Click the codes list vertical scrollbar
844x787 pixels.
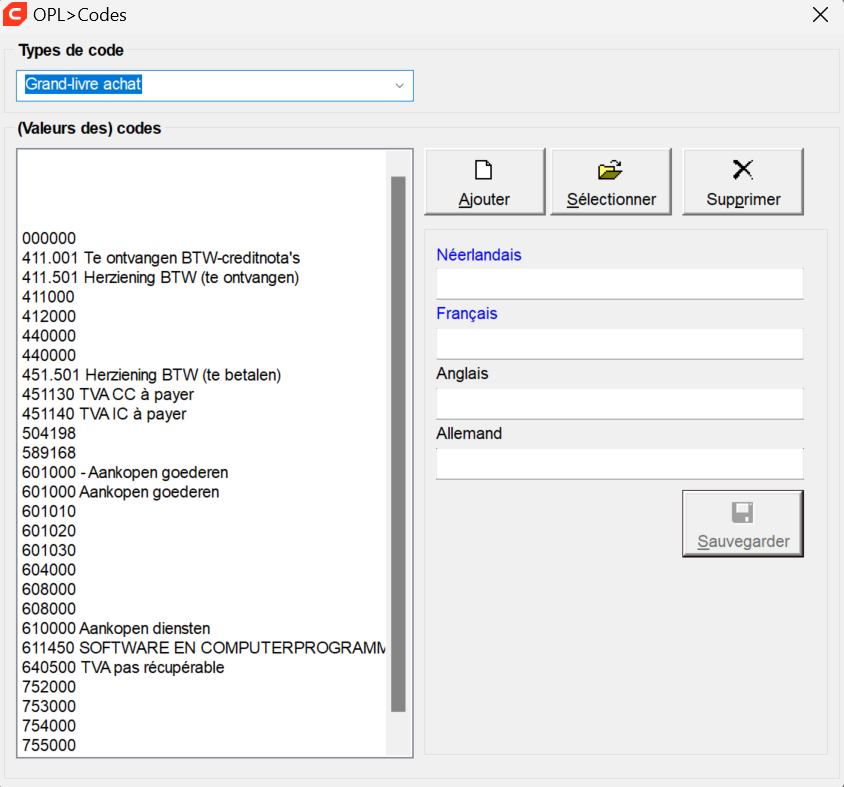pyautogui.click(x=398, y=444)
